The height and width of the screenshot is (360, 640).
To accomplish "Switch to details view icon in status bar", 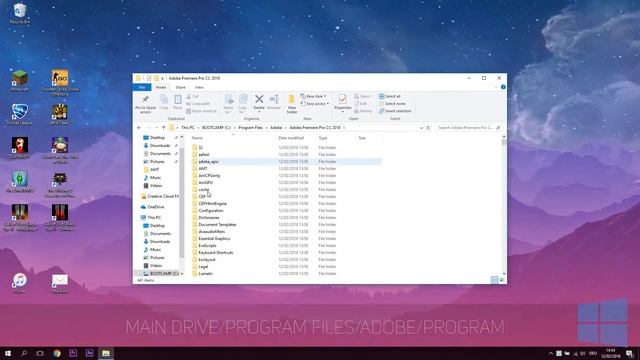I will click(x=494, y=280).
